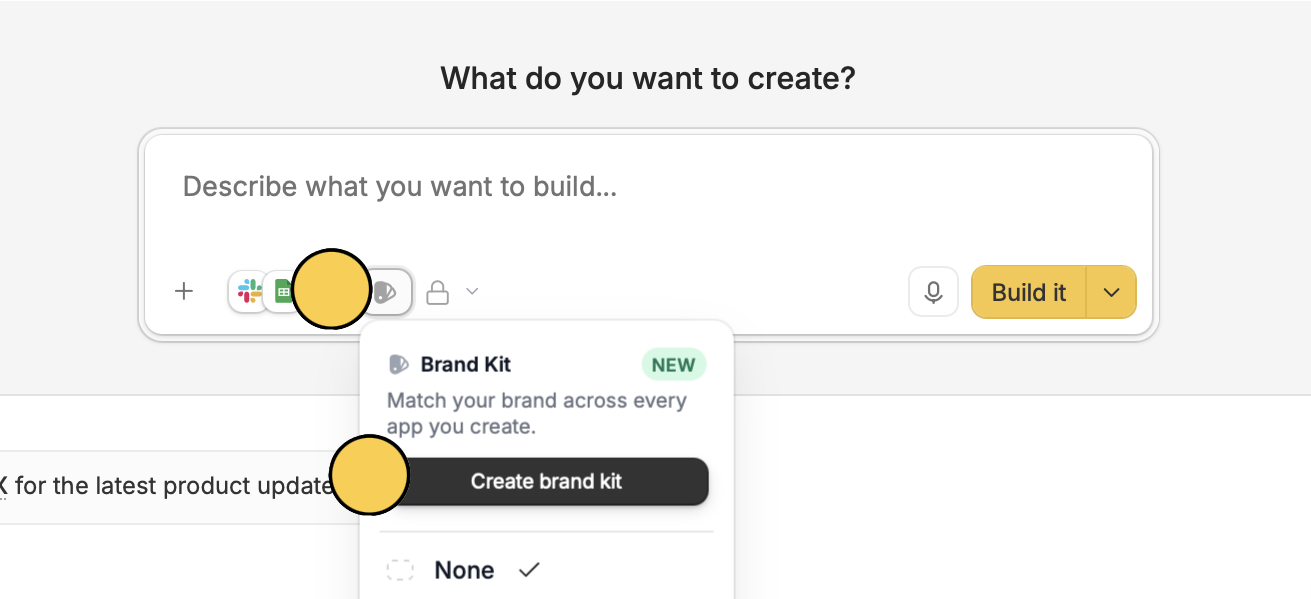Screen dimensions: 1311x599
Task: Click the dashed square icon next to None
Action: (x=400, y=570)
